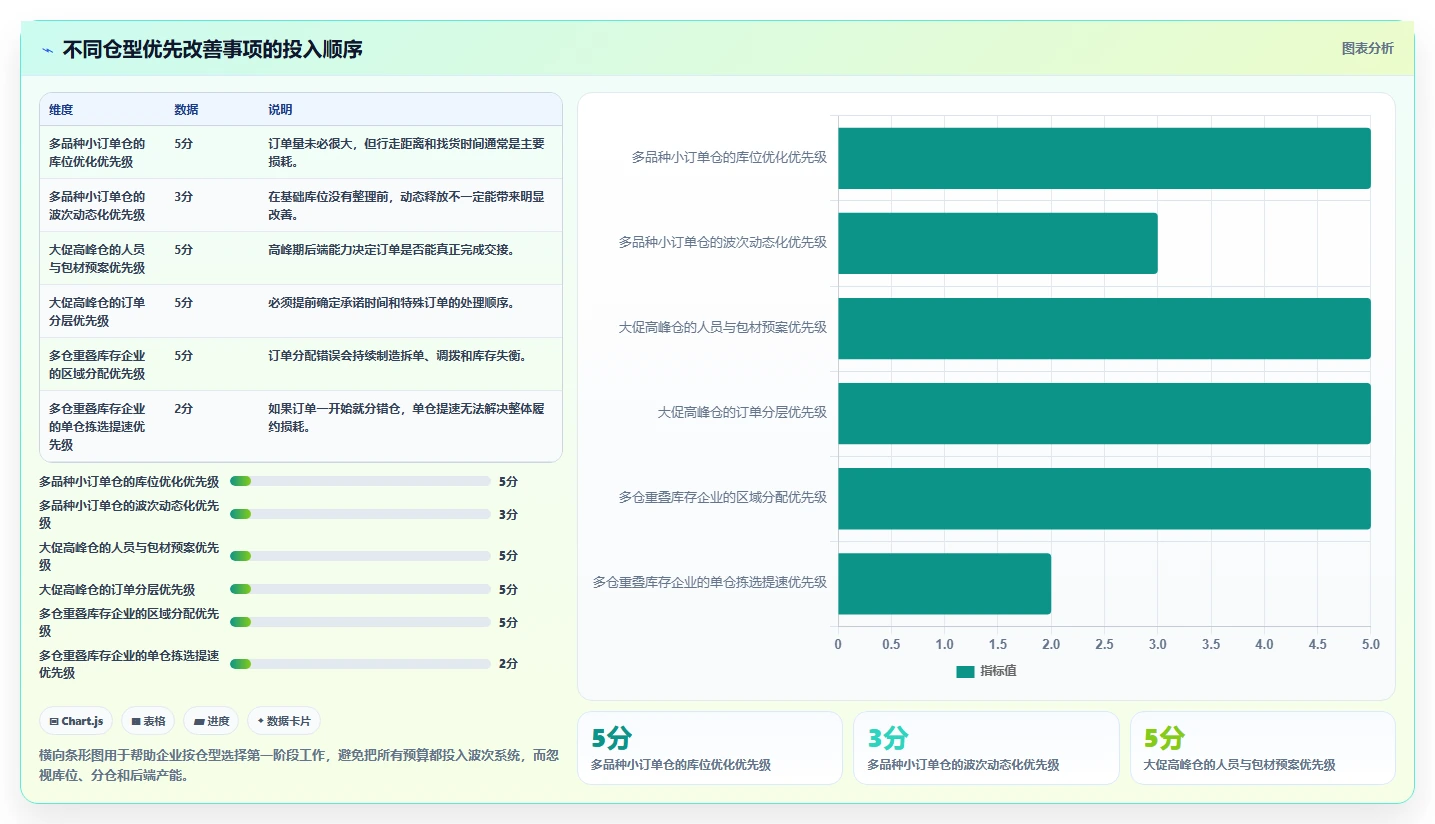
Task: Open the 5分 card for 大促高峰仓的人员与包材预案优先级
Action: tap(1263, 748)
